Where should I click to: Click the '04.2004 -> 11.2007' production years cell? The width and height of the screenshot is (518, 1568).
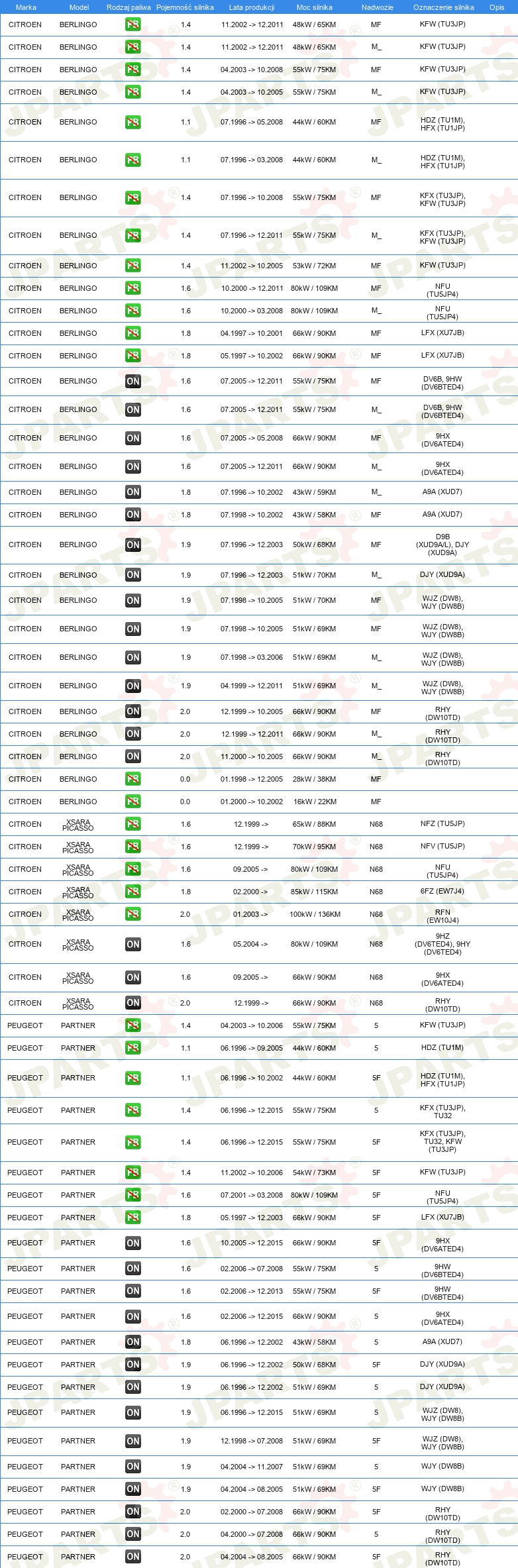point(252,1467)
